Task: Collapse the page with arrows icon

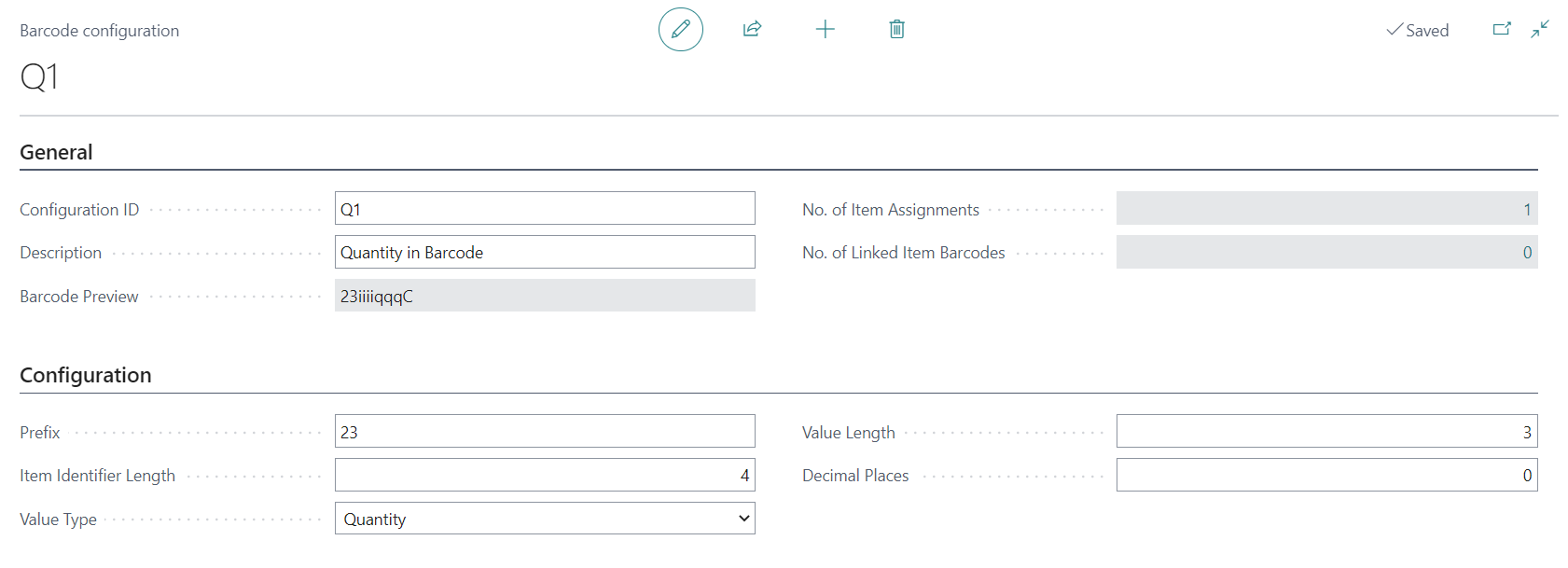Action: point(1540,29)
